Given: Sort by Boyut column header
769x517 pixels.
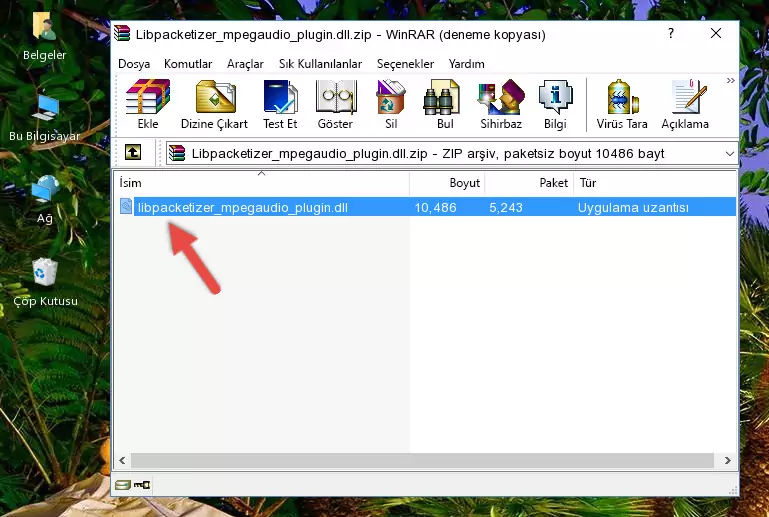Looking at the screenshot, I should click(447, 182).
